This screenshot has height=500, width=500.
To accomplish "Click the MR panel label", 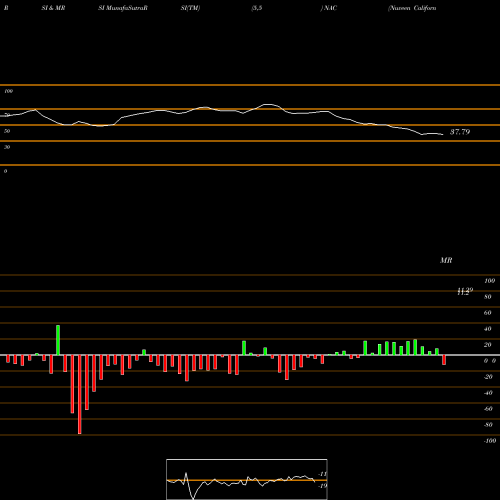I will 446,260.
